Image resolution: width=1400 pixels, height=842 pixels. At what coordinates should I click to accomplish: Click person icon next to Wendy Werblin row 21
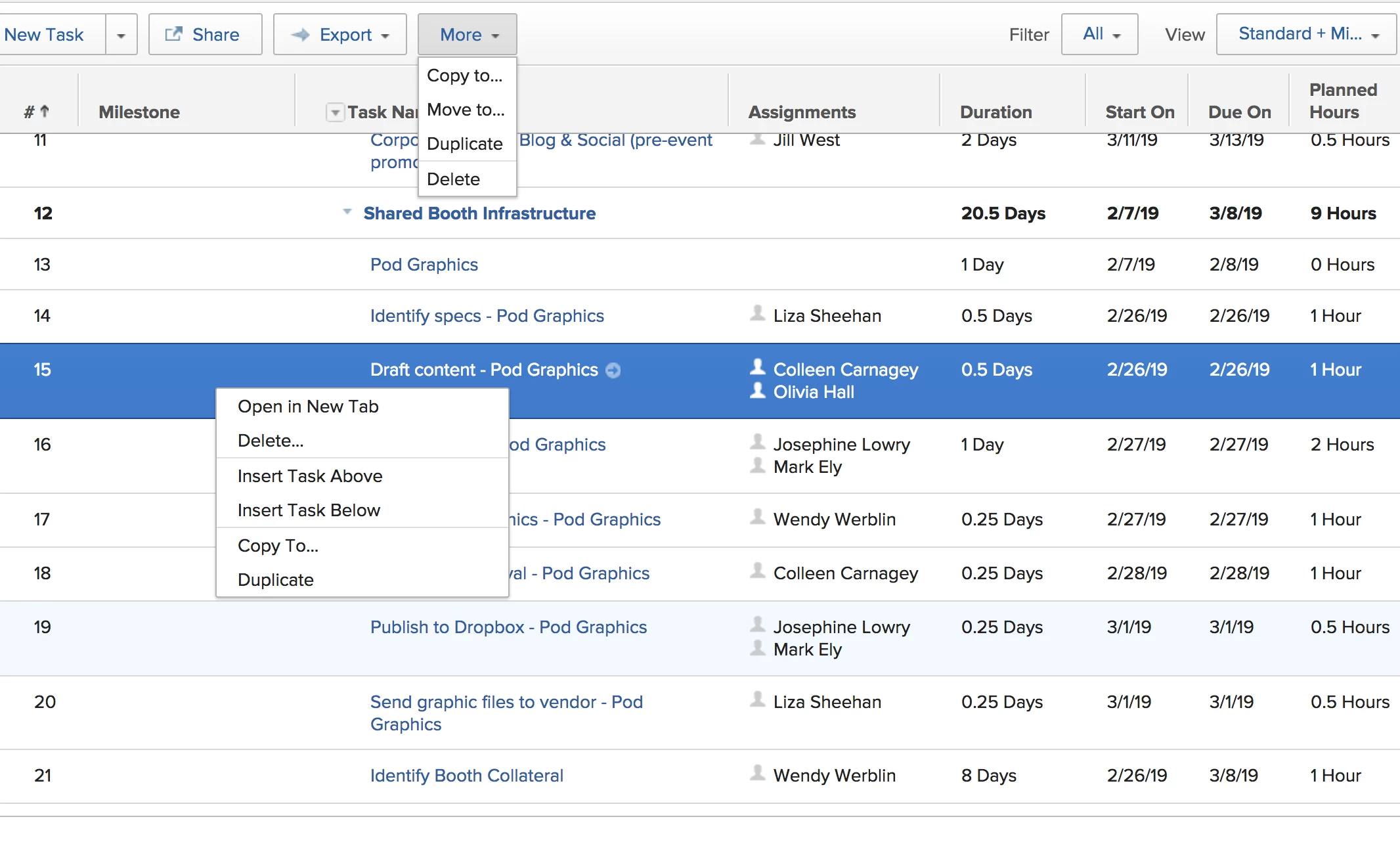pos(758,774)
